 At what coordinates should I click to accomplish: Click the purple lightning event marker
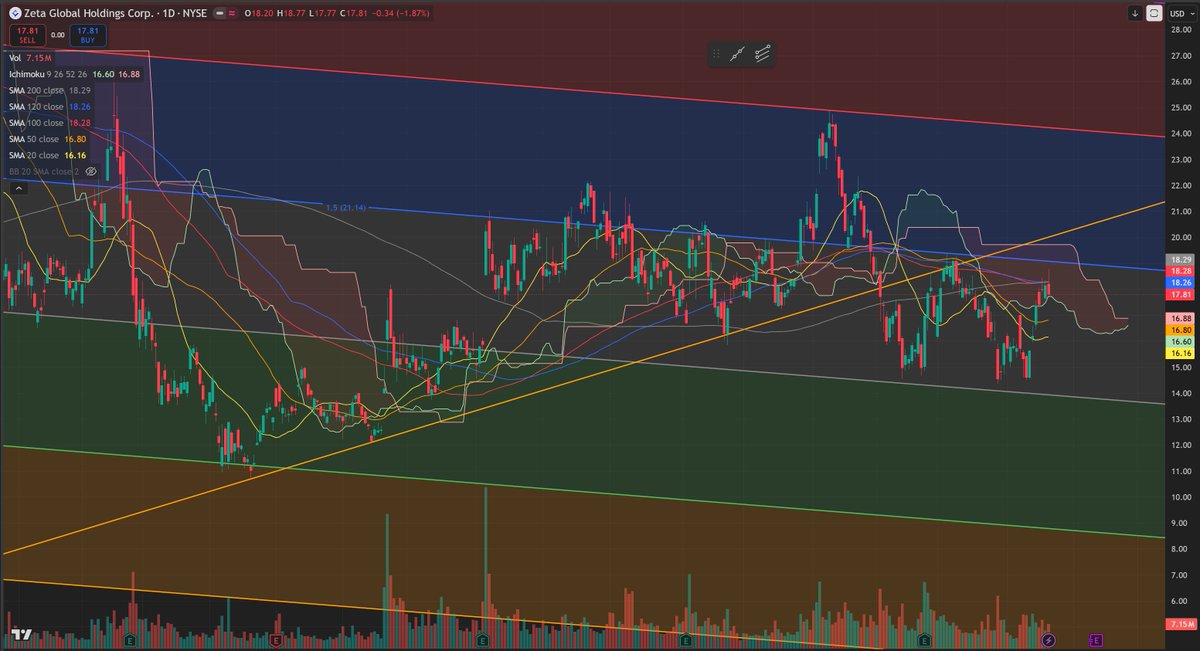pos(1048,639)
